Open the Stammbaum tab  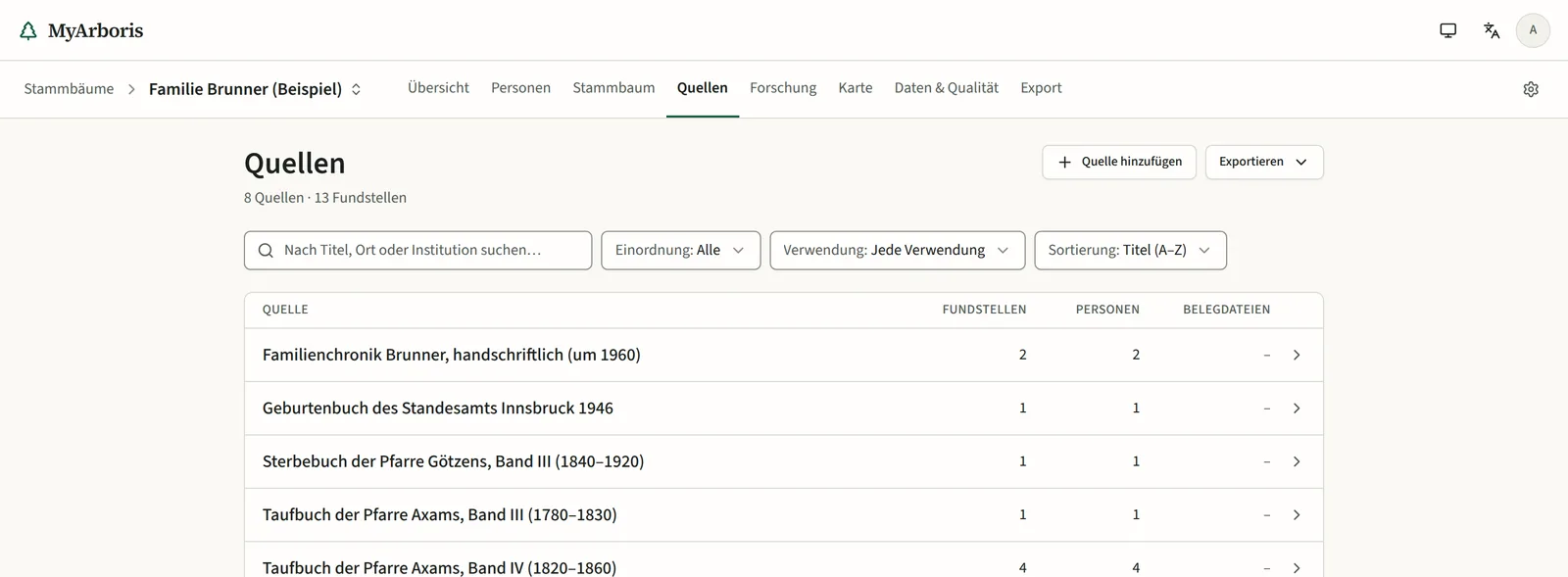coord(613,88)
